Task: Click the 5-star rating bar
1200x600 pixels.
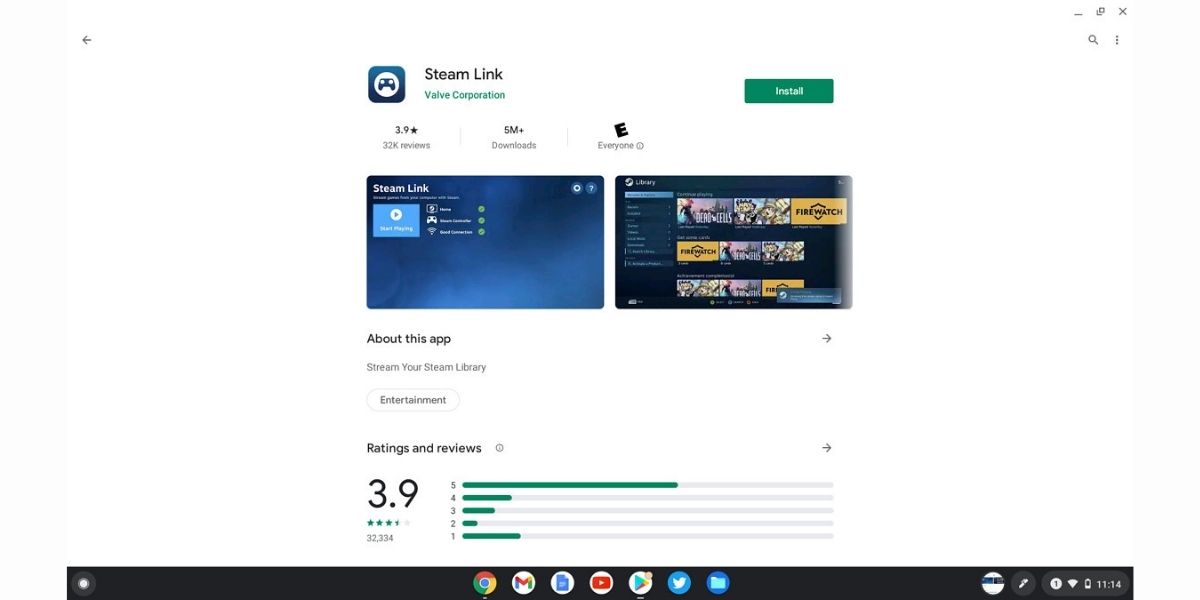Action: pos(648,484)
